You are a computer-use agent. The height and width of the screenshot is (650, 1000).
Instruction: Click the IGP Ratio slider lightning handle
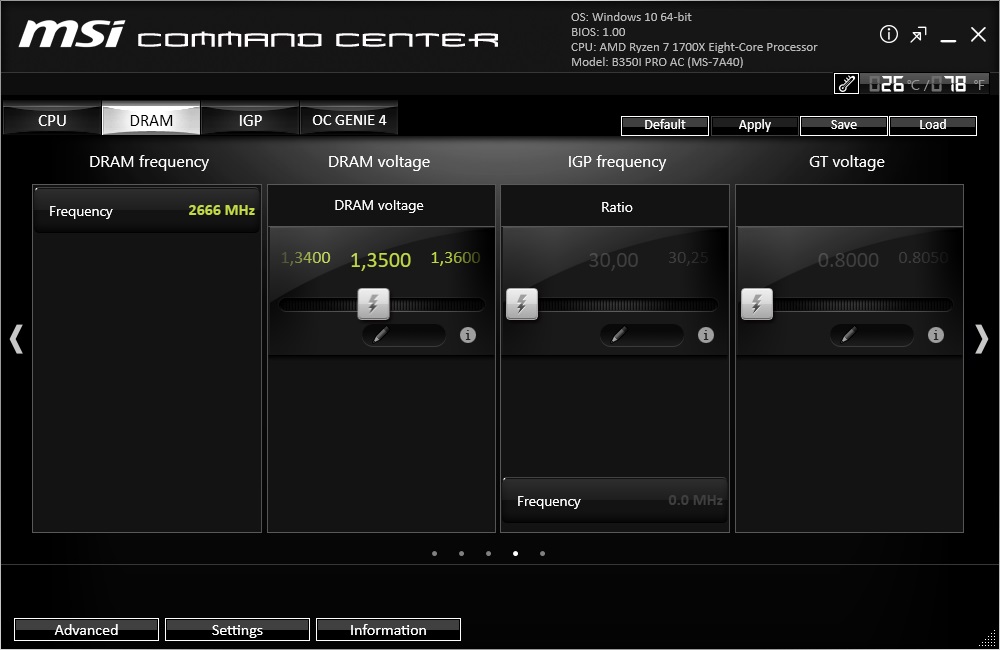(x=522, y=303)
